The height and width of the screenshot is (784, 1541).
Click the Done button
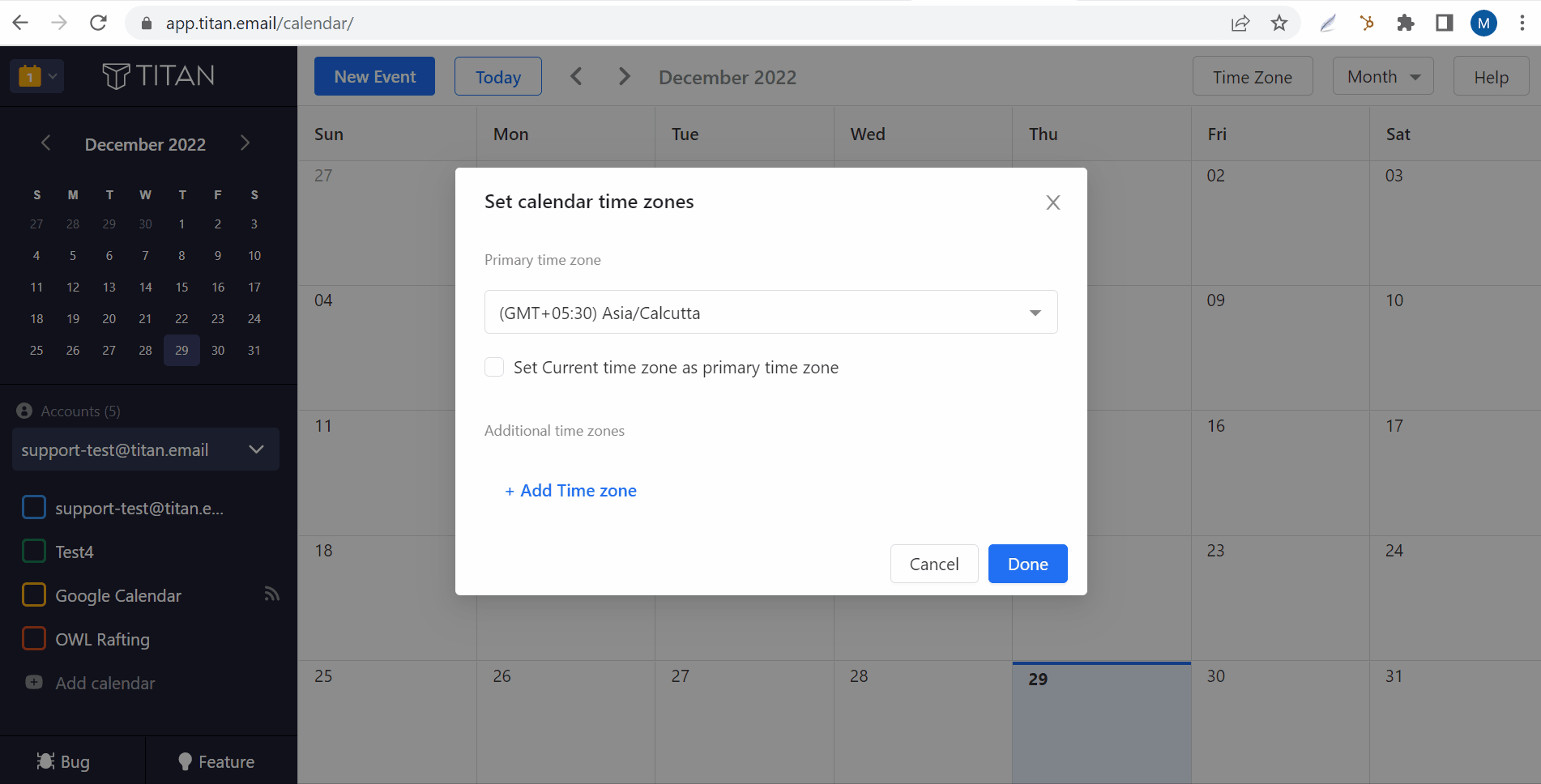(1027, 564)
